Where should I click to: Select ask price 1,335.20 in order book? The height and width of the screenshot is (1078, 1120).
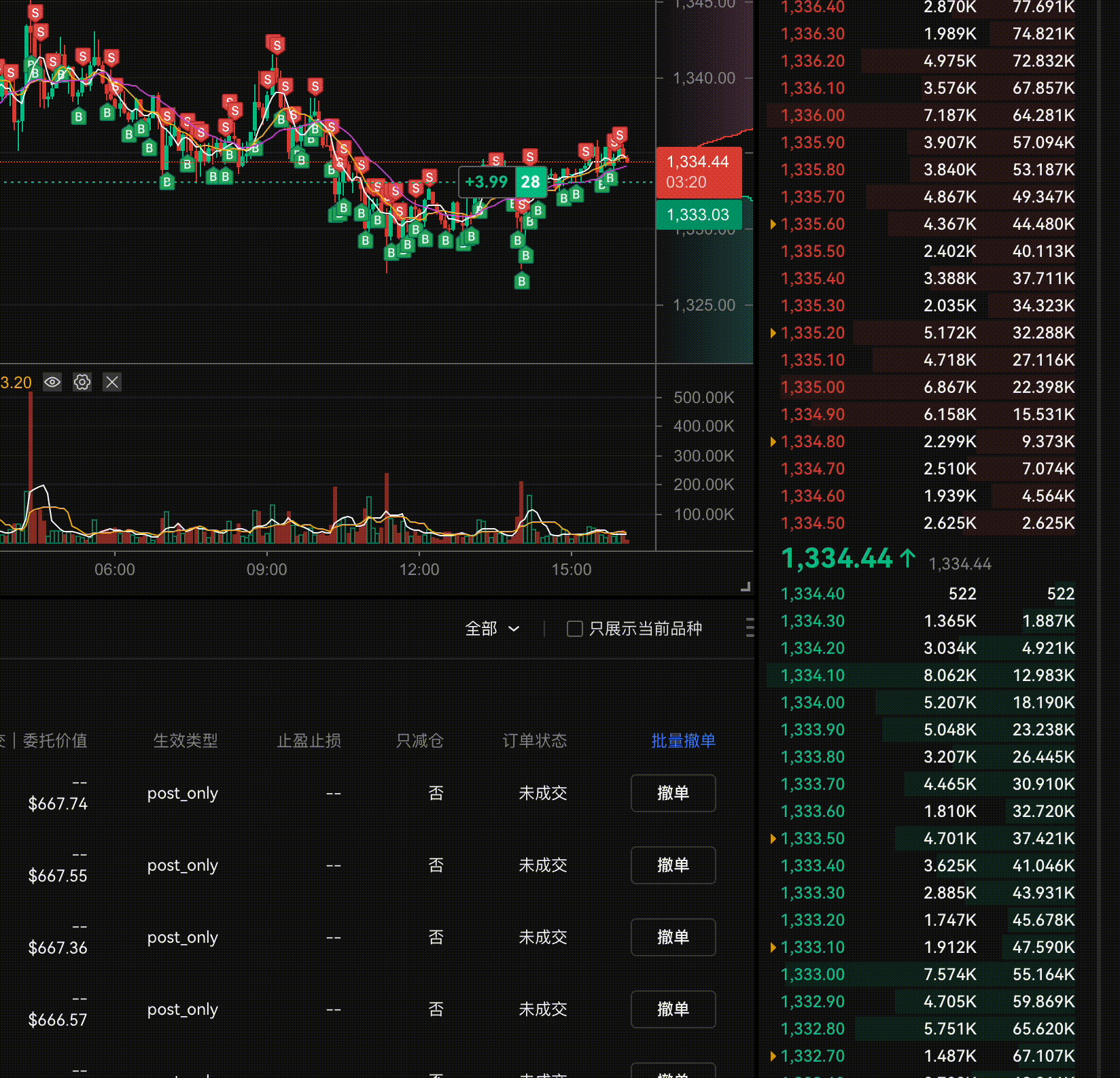(813, 332)
